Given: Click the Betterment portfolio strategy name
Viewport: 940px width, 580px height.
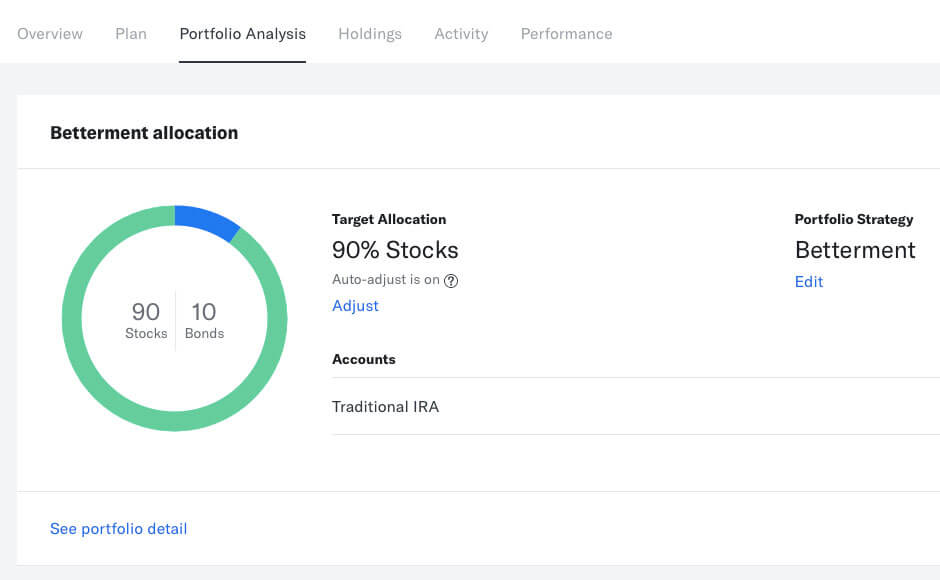Looking at the screenshot, I should tap(855, 250).
